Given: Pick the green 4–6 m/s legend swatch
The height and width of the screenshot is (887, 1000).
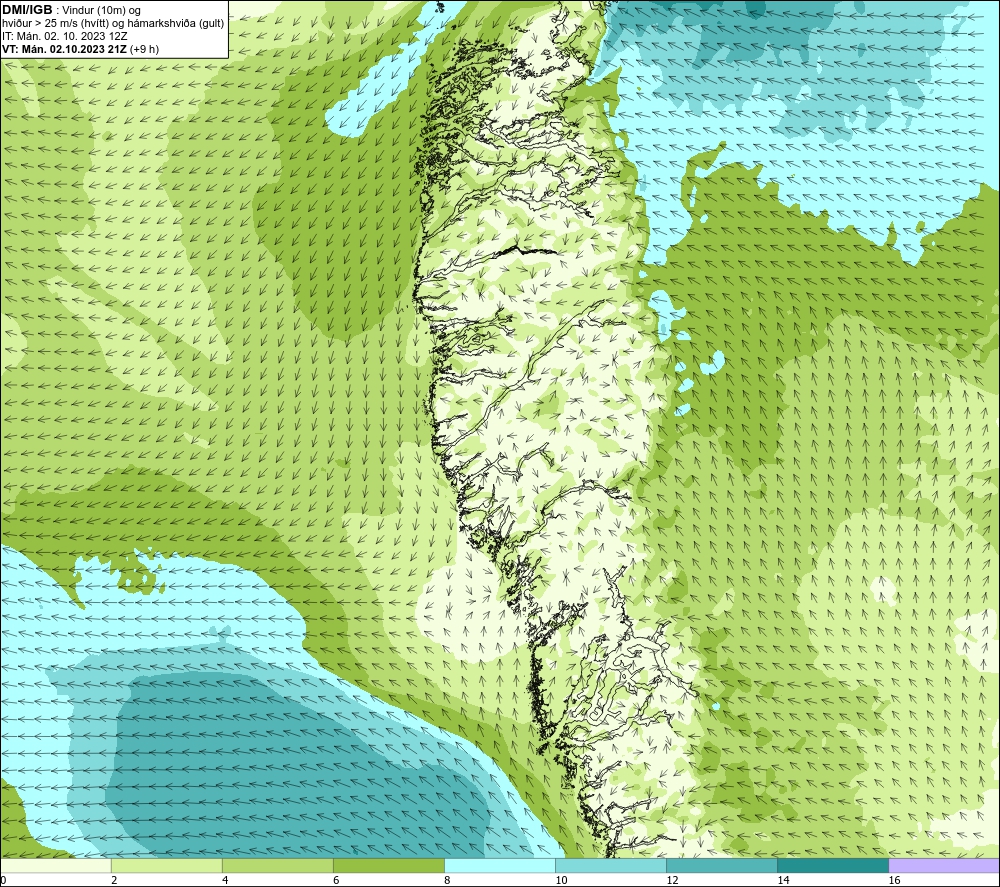Looking at the screenshot, I should [x=278, y=865].
